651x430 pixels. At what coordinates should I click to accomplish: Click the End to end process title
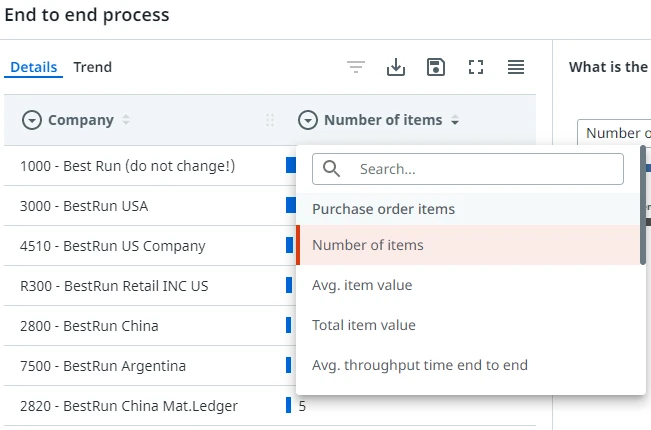87,15
